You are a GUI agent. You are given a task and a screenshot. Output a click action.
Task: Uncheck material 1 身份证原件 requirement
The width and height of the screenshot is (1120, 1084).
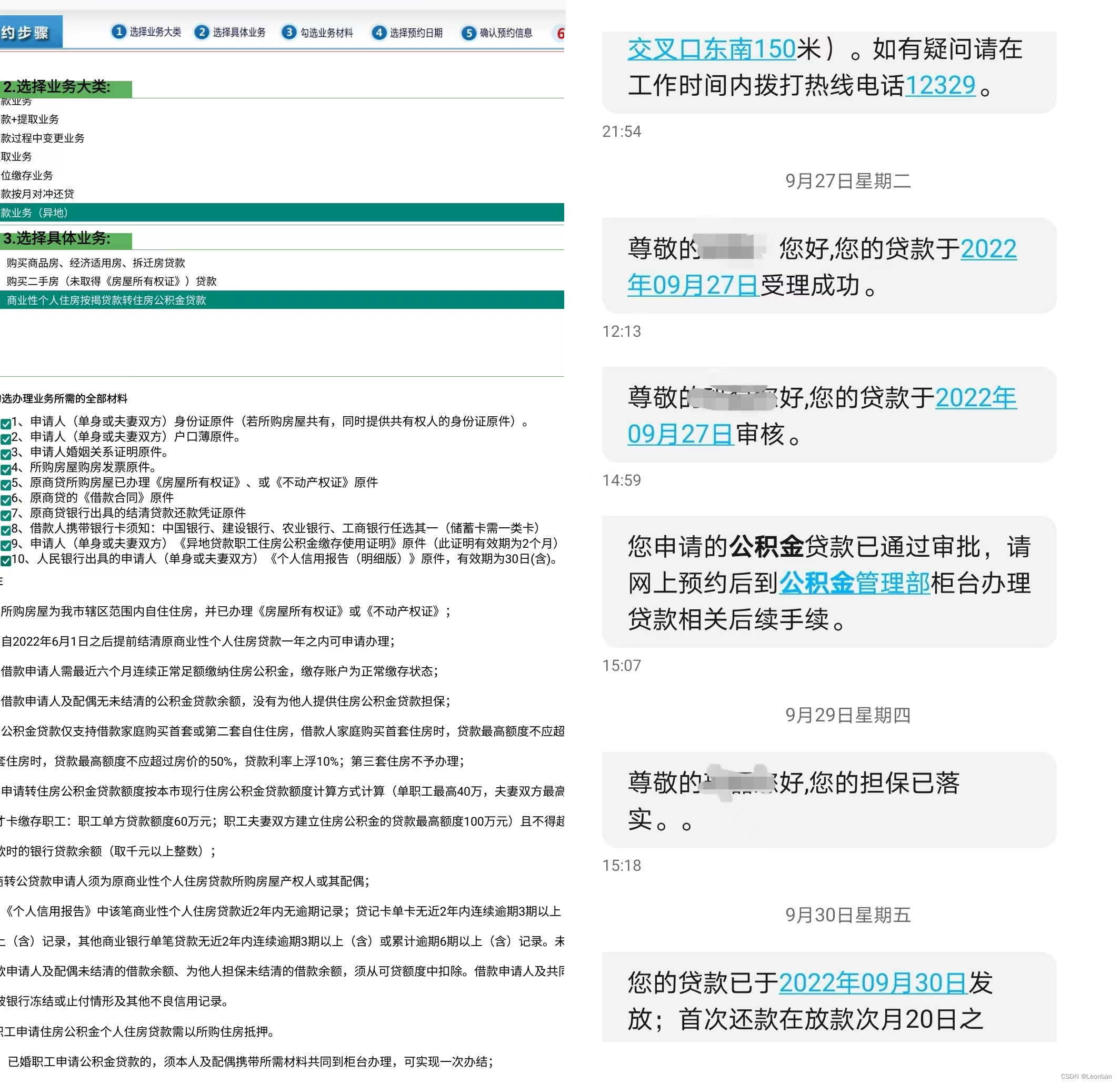(6, 423)
